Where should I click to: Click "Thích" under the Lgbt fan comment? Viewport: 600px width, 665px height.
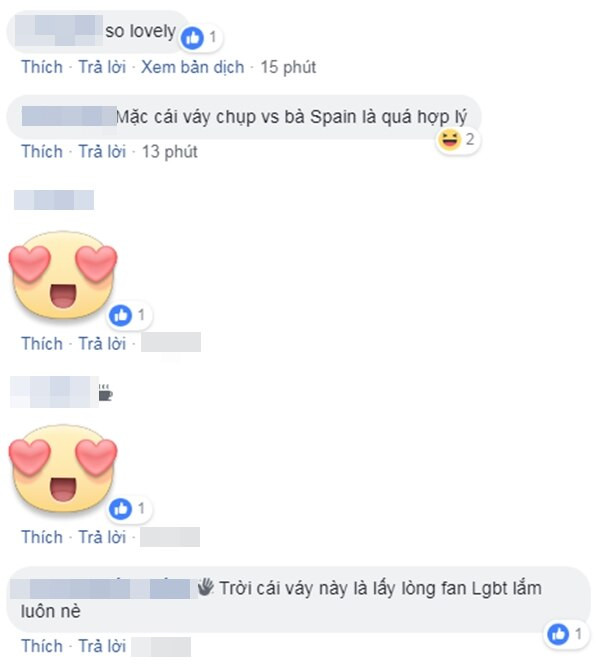tap(42, 646)
